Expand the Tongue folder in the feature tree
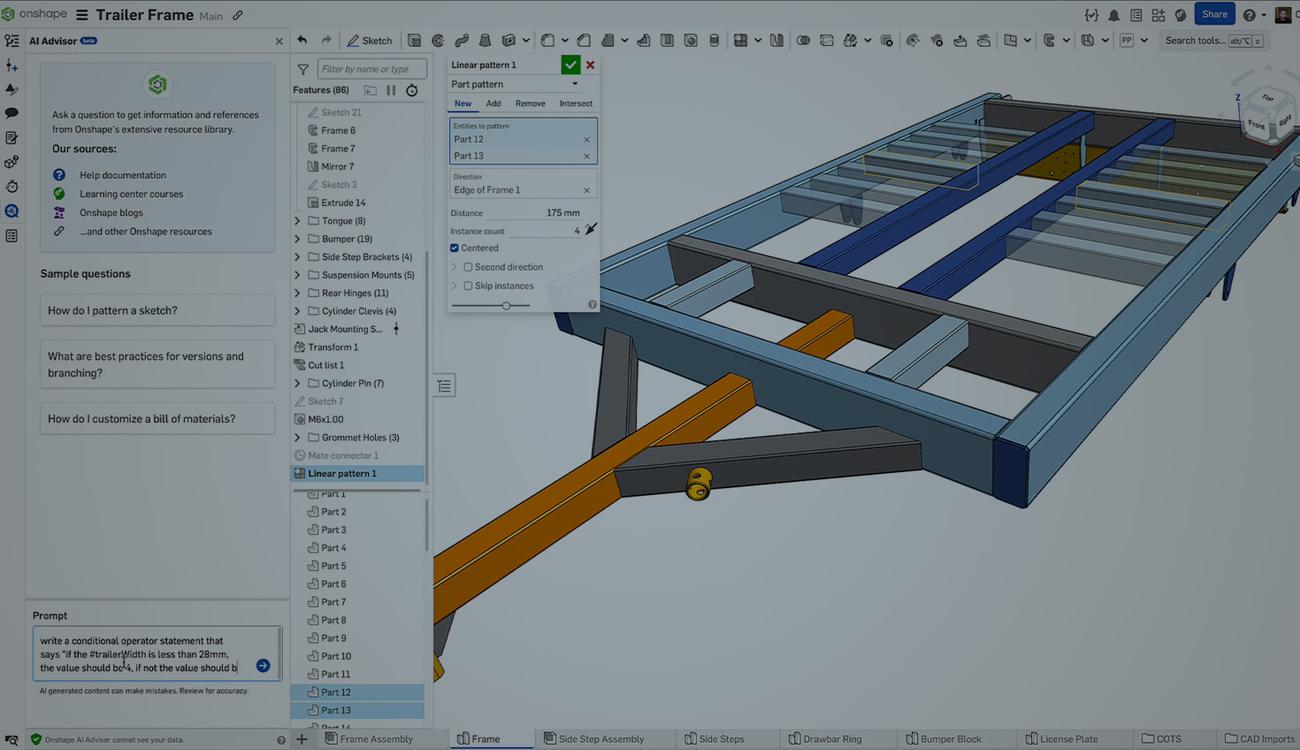 coord(296,220)
